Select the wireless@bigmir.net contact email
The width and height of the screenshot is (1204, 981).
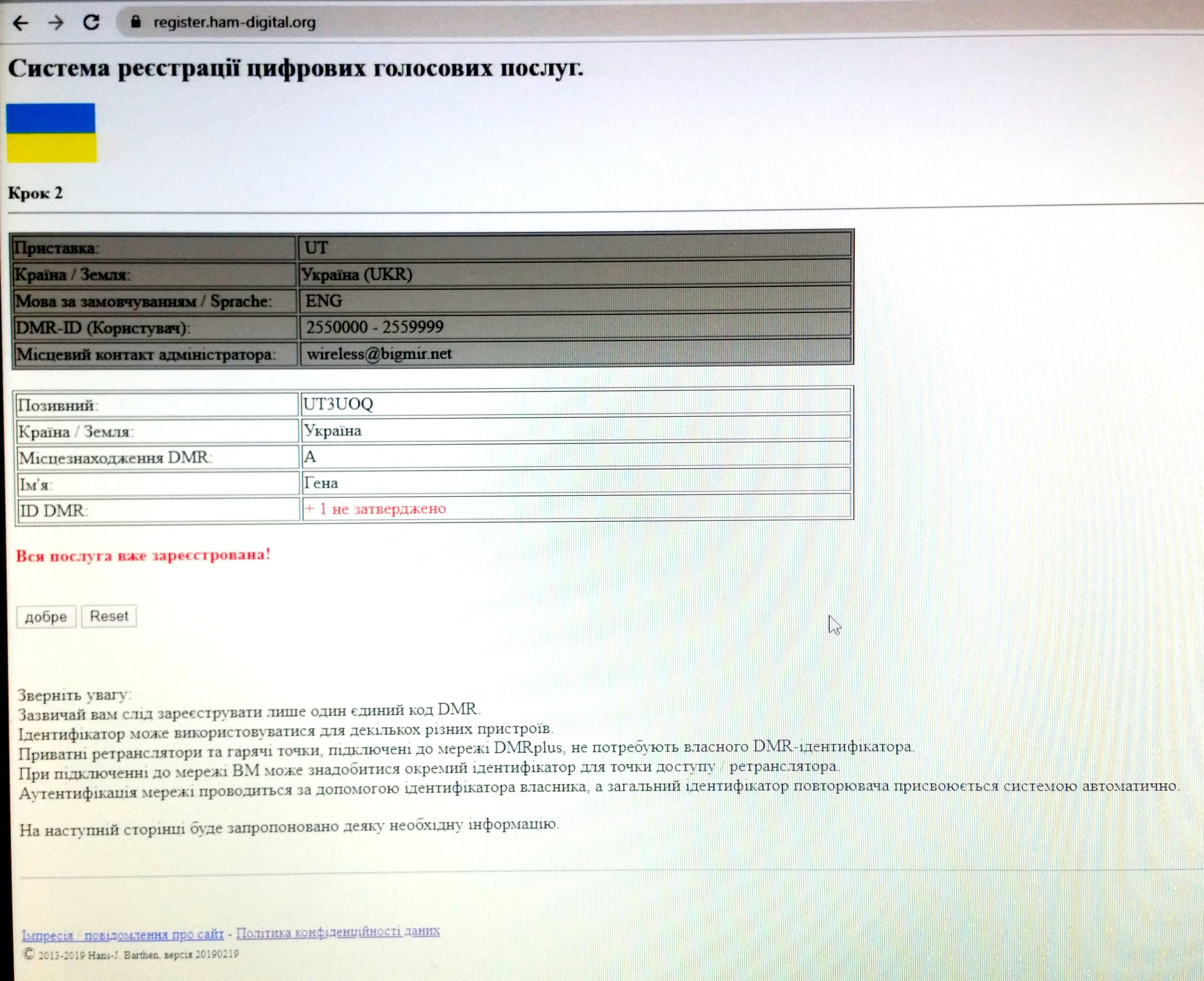(x=379, y=354)
